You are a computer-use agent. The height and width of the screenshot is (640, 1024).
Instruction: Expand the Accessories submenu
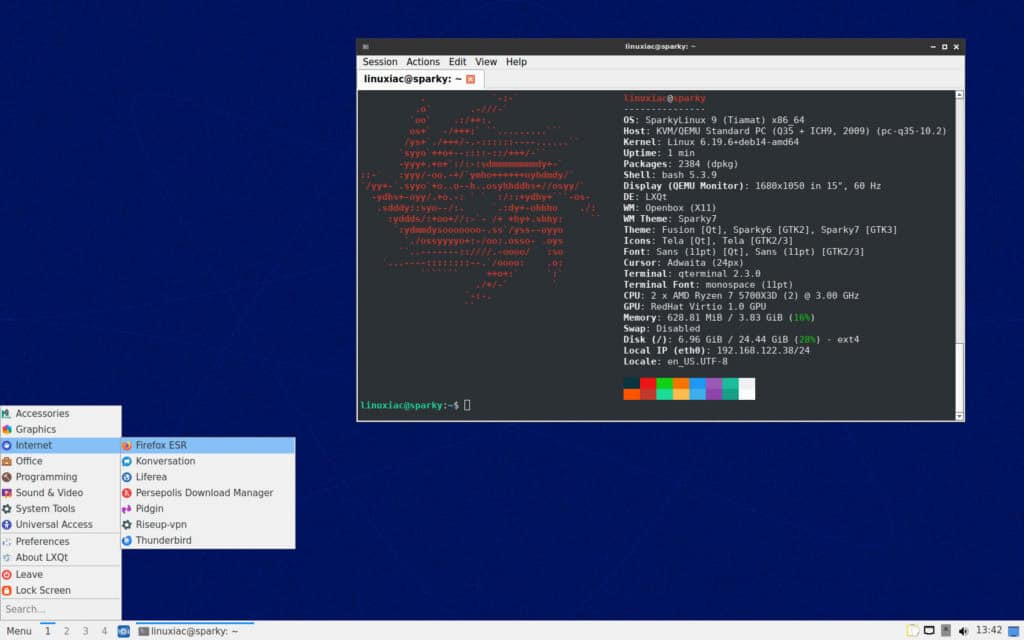pos(44,412)
